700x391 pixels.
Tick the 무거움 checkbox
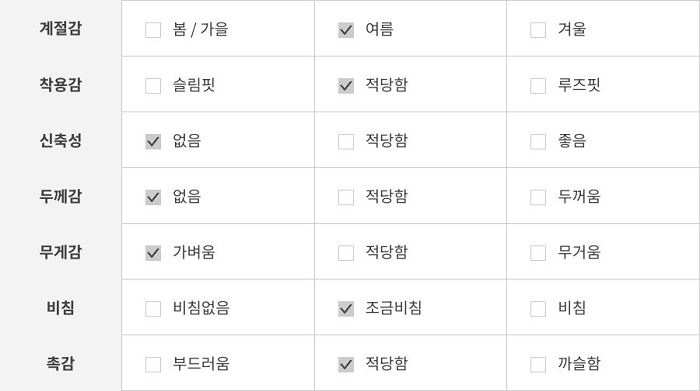click(538, 253)
